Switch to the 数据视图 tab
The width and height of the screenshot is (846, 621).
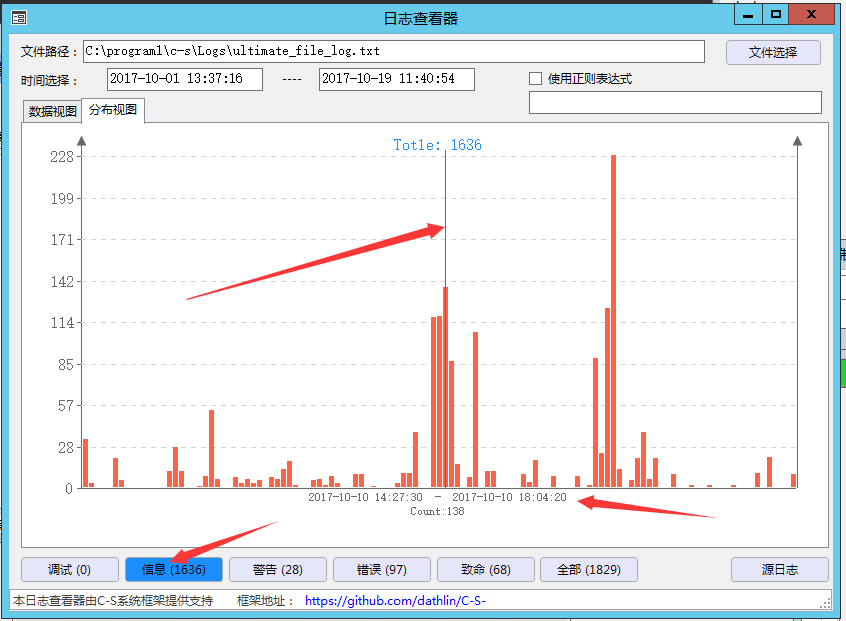pyautogui.click(x=52, y=112)
